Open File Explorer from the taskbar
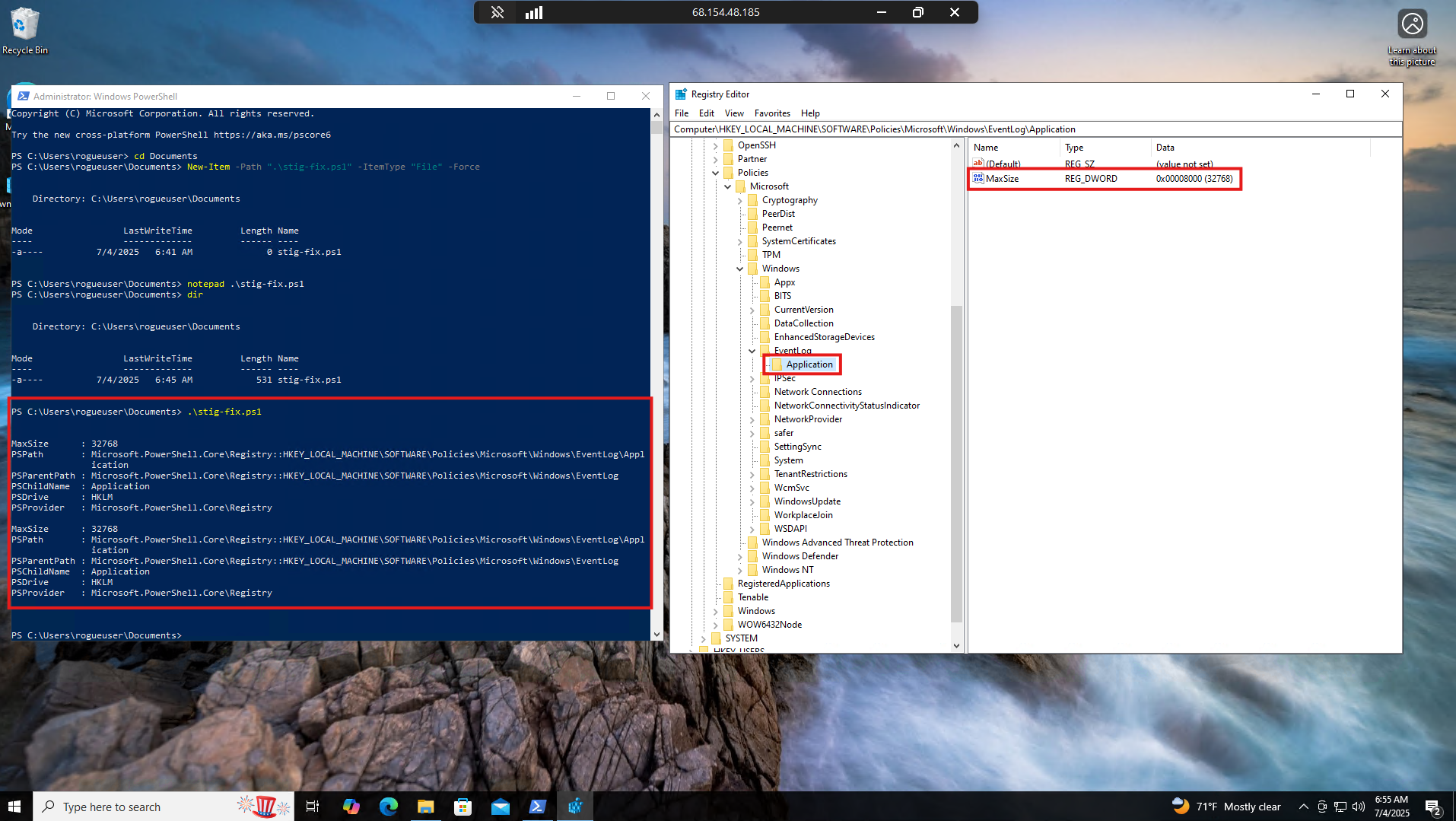Image resolution: width=1456 pixels, height=821 pixels. tap(425, 807)
